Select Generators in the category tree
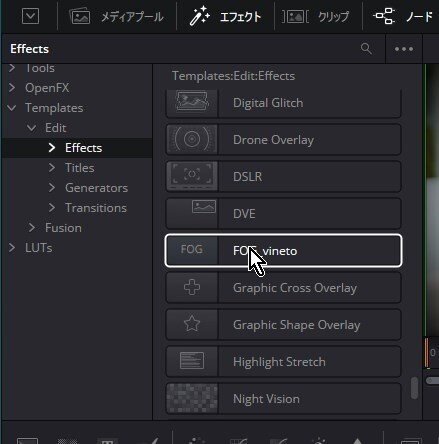 (x=96, y=188)
